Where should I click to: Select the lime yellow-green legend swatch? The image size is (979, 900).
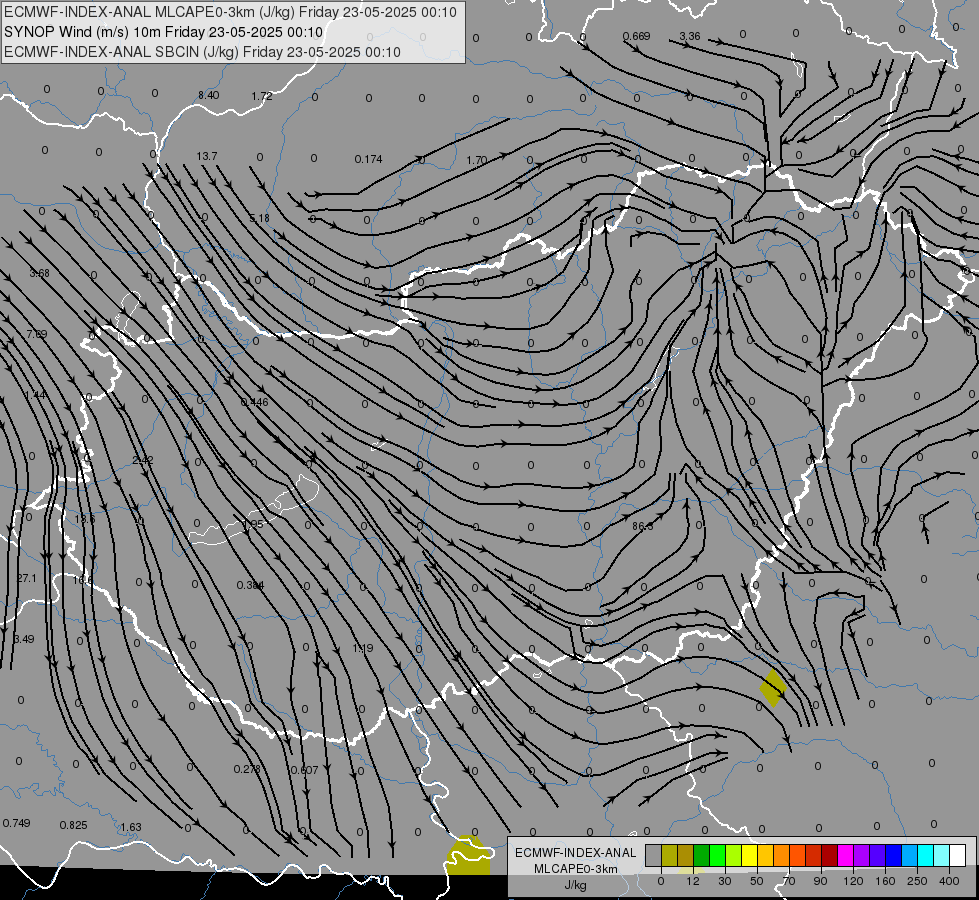click(734, 856)
